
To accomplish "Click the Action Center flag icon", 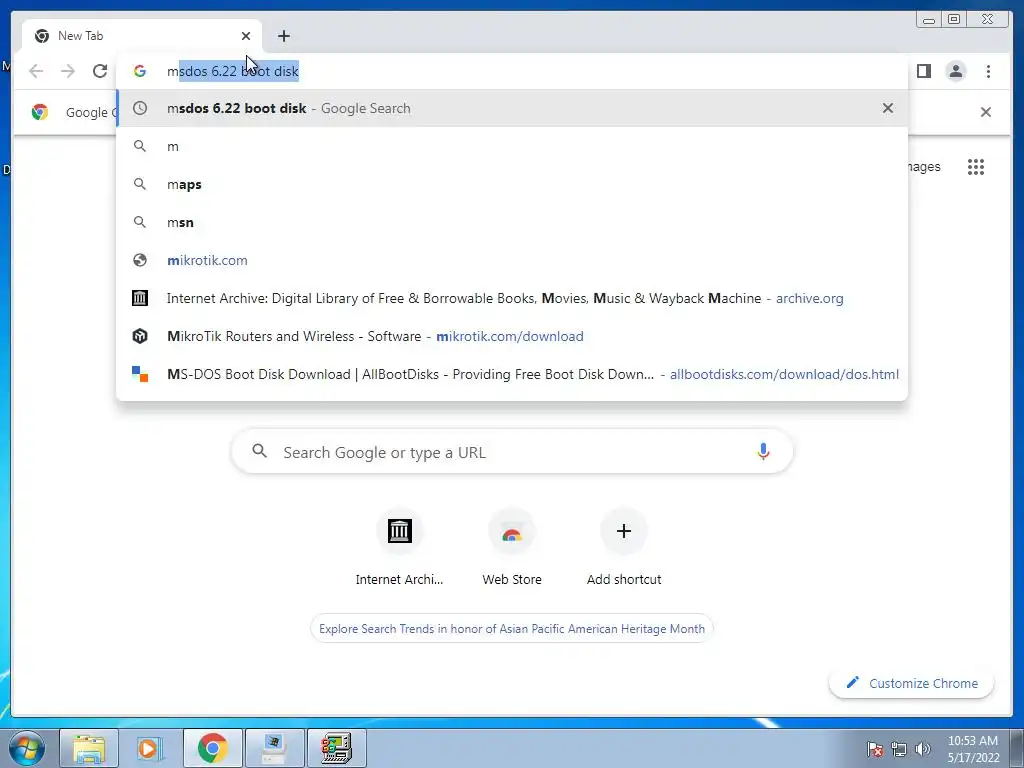I will 875,749.
